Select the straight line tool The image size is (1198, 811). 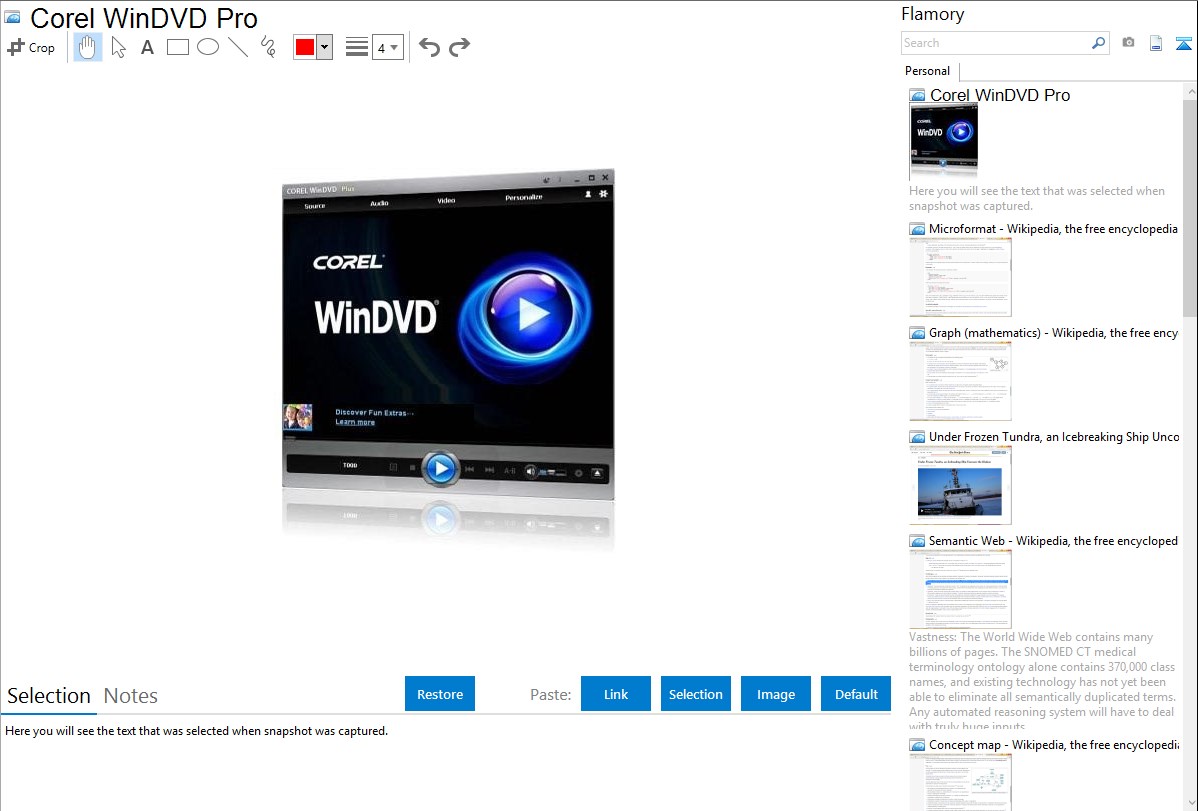(x=238, y=47)
